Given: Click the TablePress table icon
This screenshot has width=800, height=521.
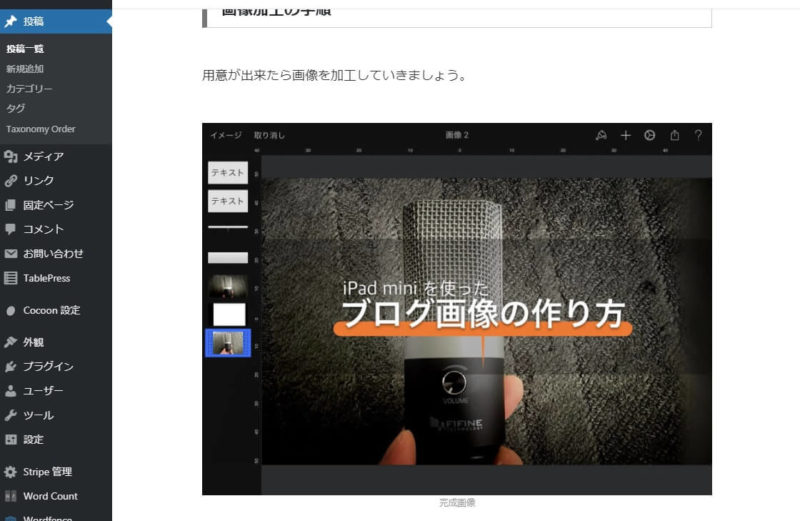Looking at the screenshot, I should tap(11, 278).
